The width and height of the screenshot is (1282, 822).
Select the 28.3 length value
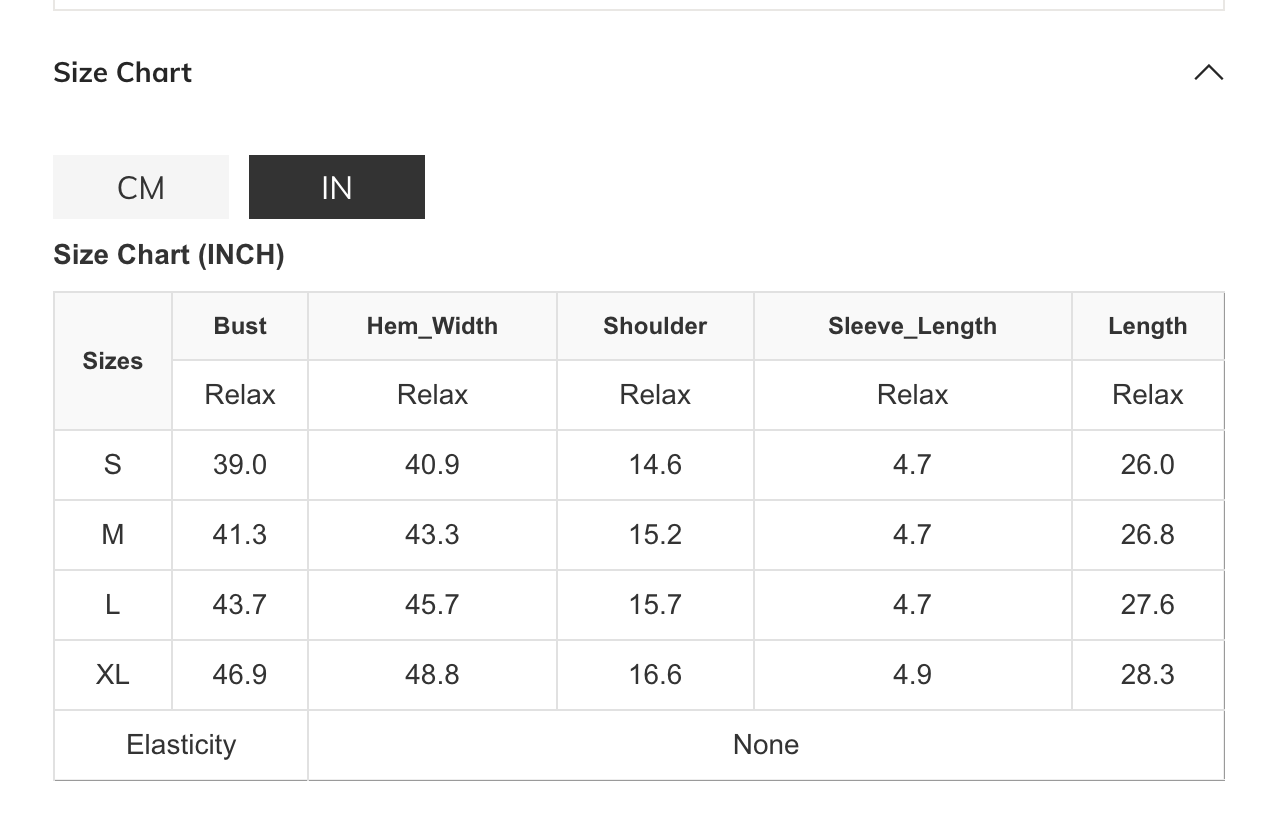point(1147,675)
